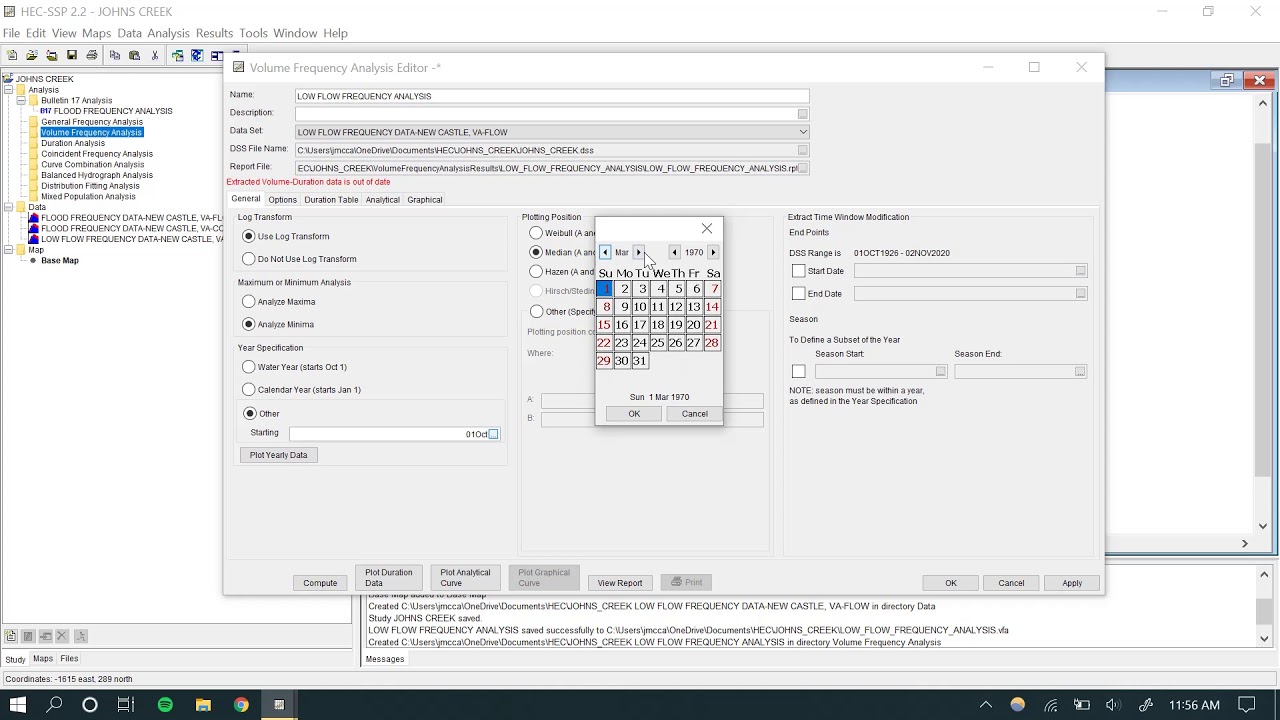Viewport: 1280px width, 720px height.
Task: Select Water Year (starts Oct 1)
Action: 249,367
